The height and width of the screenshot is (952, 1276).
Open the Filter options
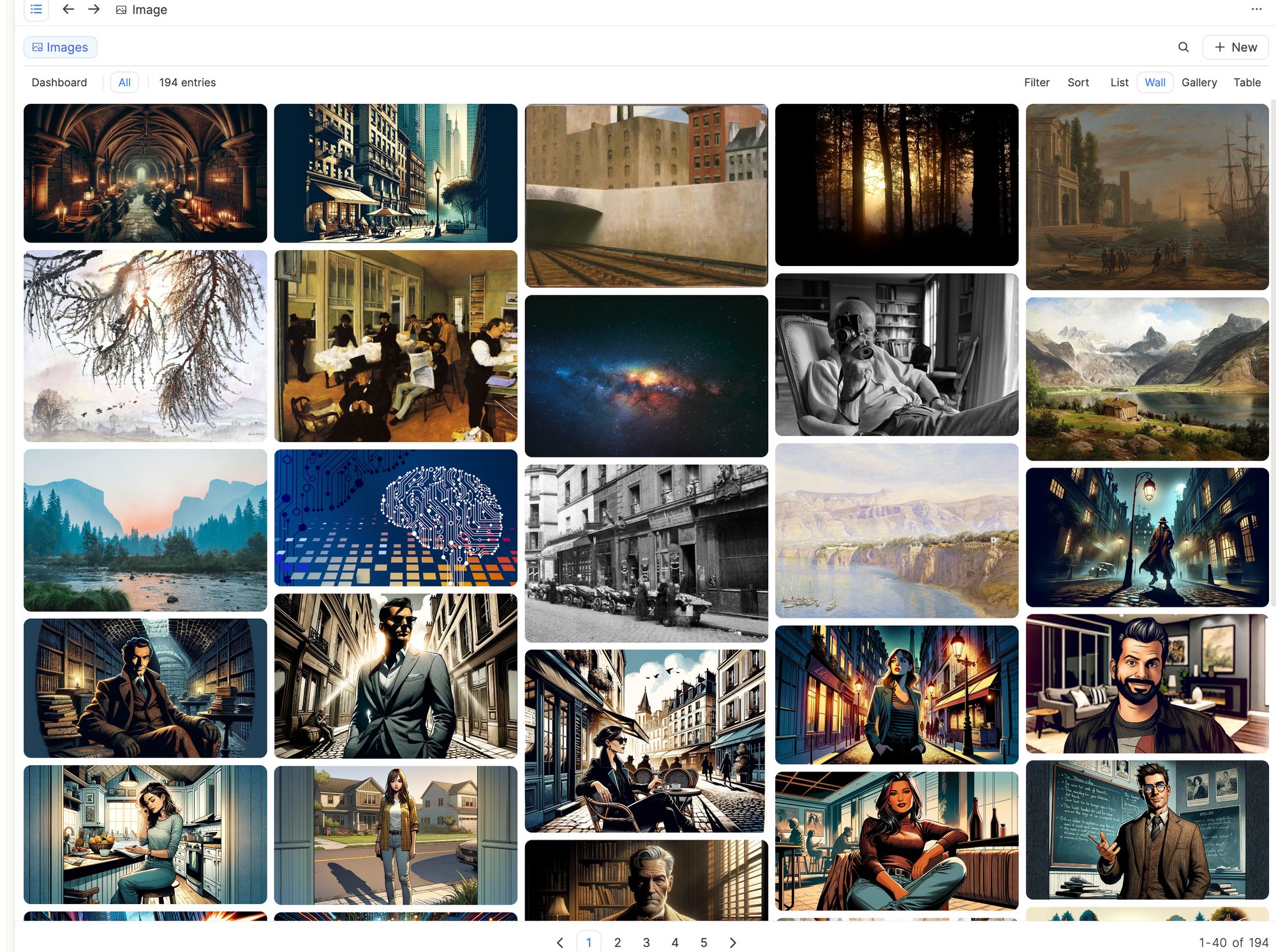coord(1036,82)
